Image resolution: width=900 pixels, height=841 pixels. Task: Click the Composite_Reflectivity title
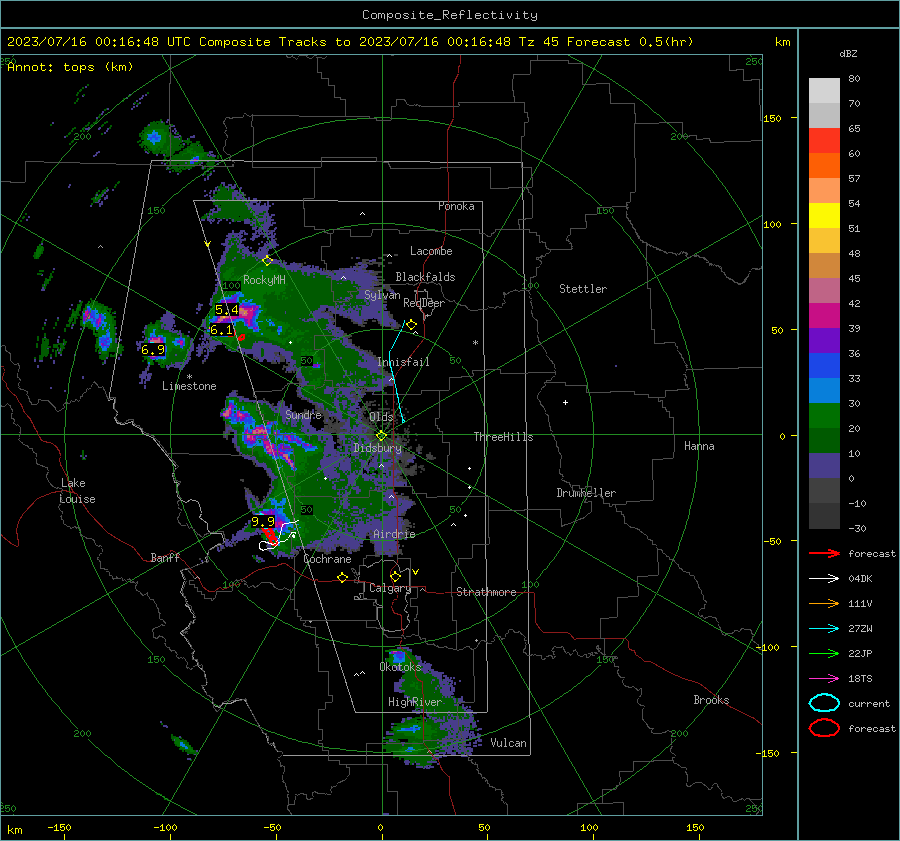450,15
